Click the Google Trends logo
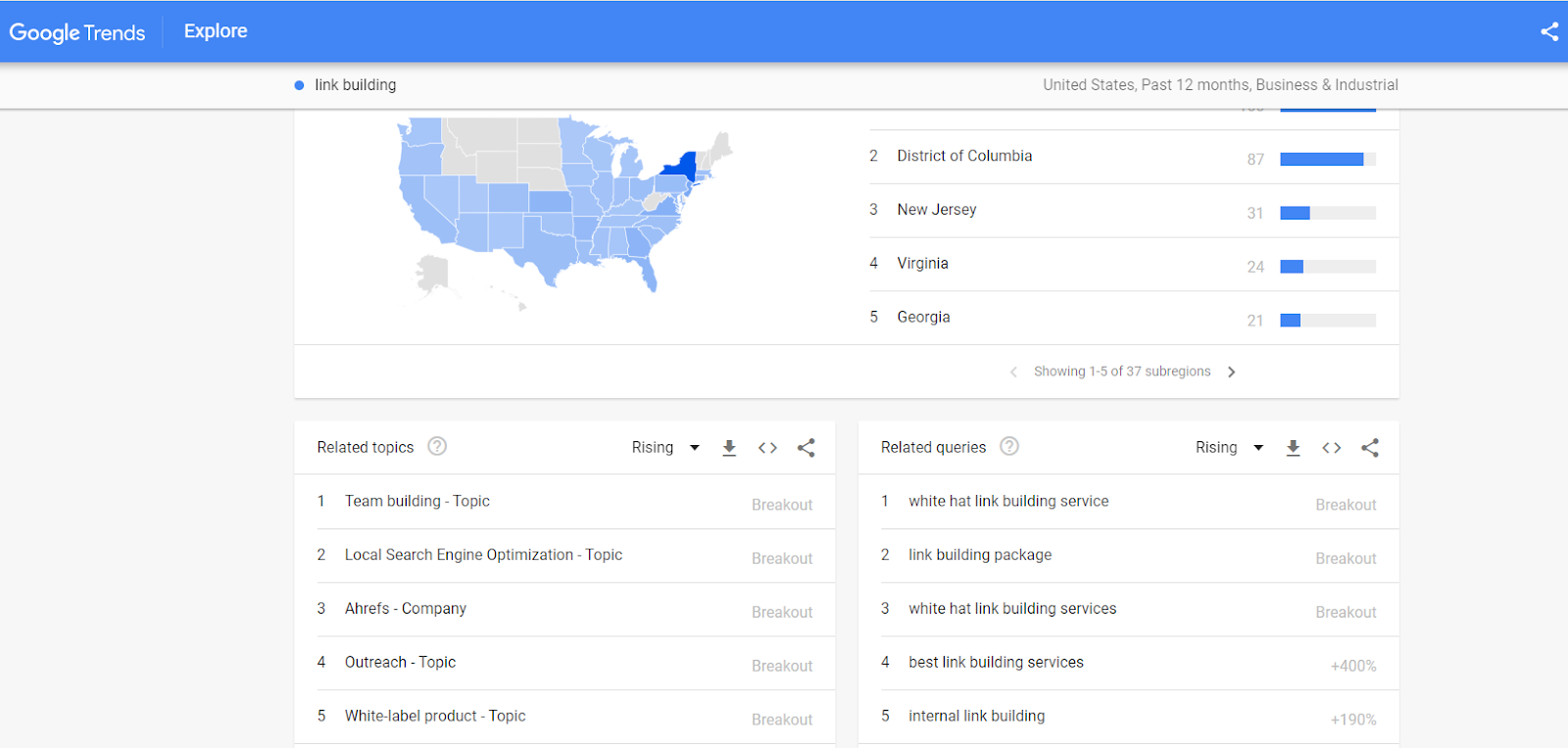 [x=77, y=32]
